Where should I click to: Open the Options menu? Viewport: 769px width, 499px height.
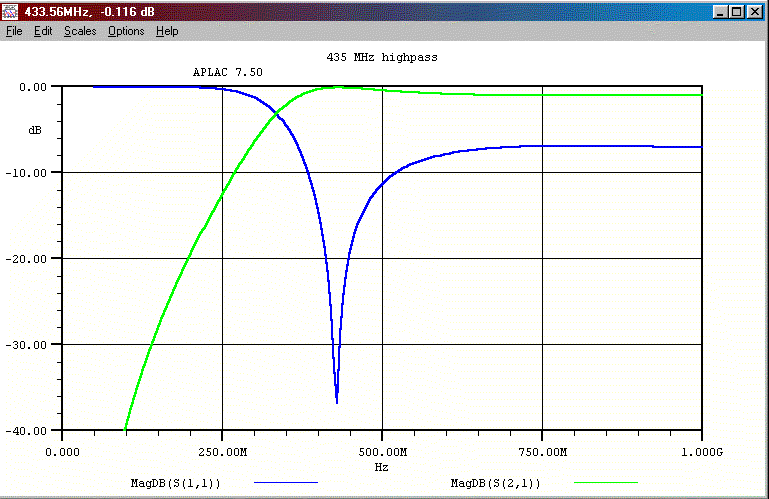(126, 31)
